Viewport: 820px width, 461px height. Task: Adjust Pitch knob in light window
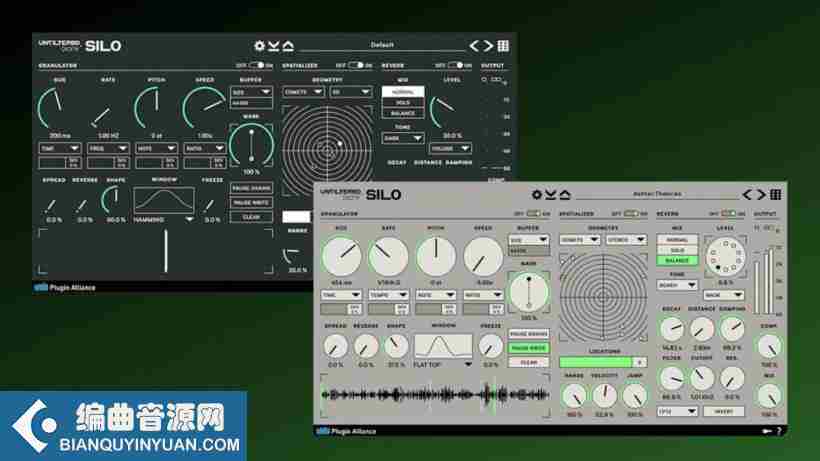436,257
